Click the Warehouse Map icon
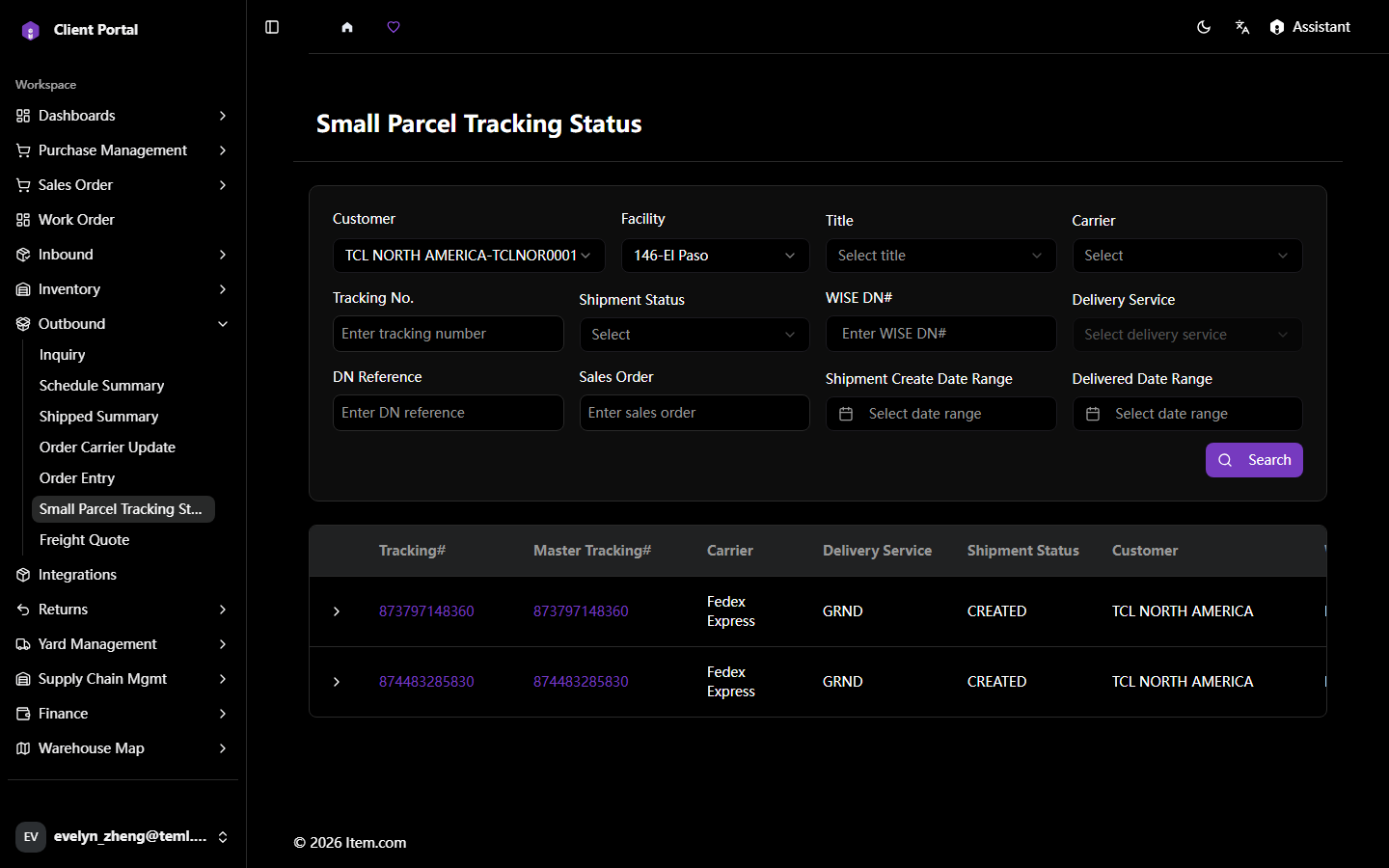 pyautogui.click(x=23, y=748)
